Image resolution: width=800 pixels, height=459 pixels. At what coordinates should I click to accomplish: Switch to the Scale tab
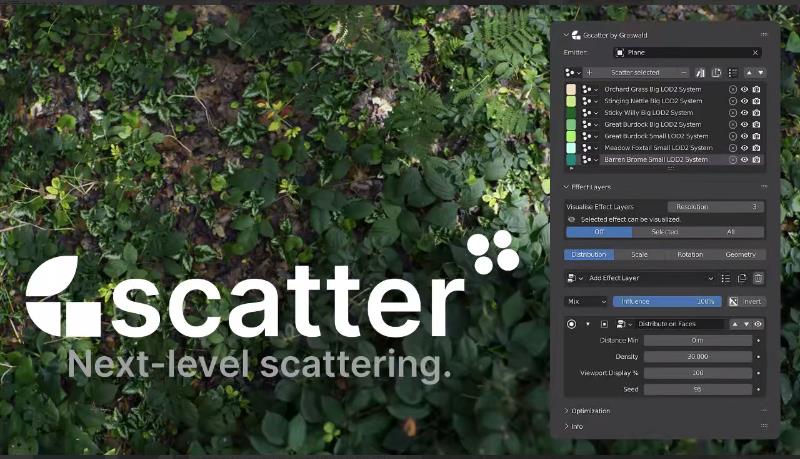tap(639, 254)
